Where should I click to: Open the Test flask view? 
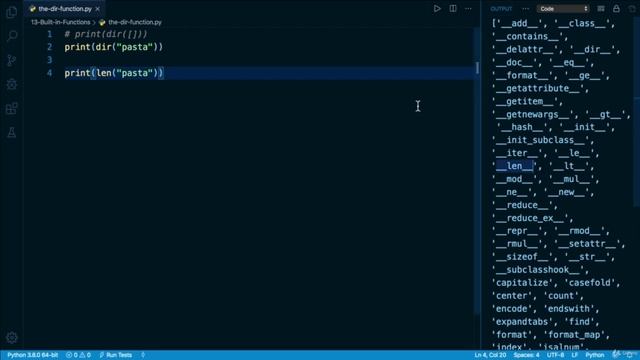[x=11, y=132]
